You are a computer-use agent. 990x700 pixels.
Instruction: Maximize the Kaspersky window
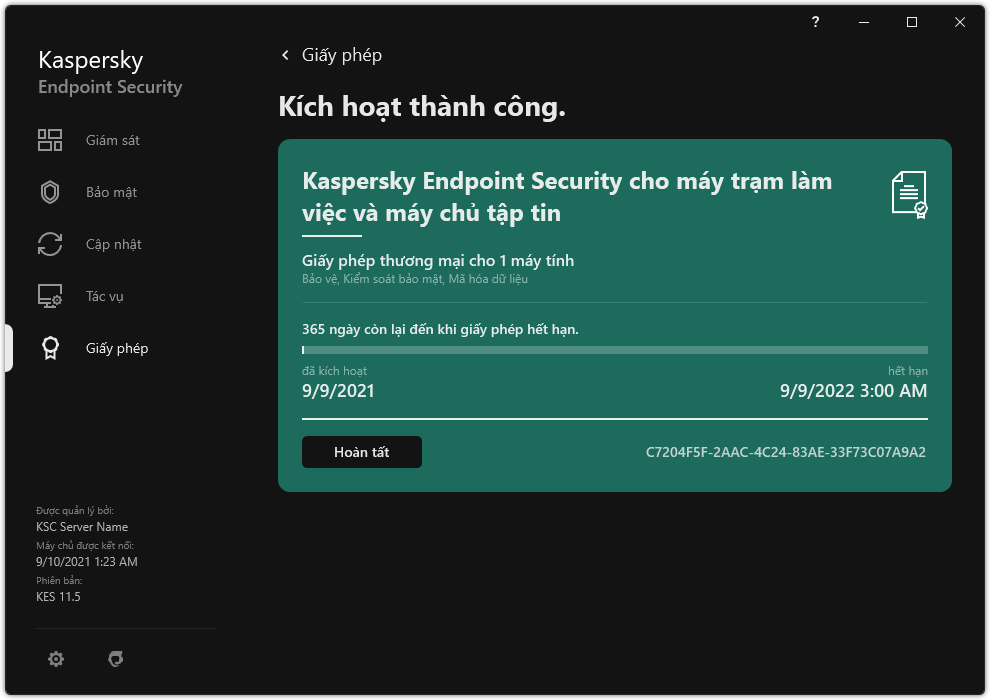912,22
